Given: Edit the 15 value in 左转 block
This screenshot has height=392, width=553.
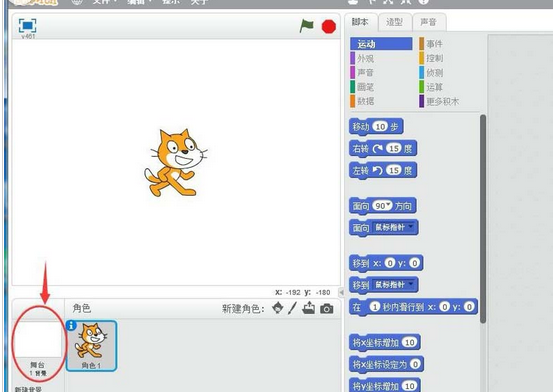Looking at the screenshot, I should pos(394,171).
